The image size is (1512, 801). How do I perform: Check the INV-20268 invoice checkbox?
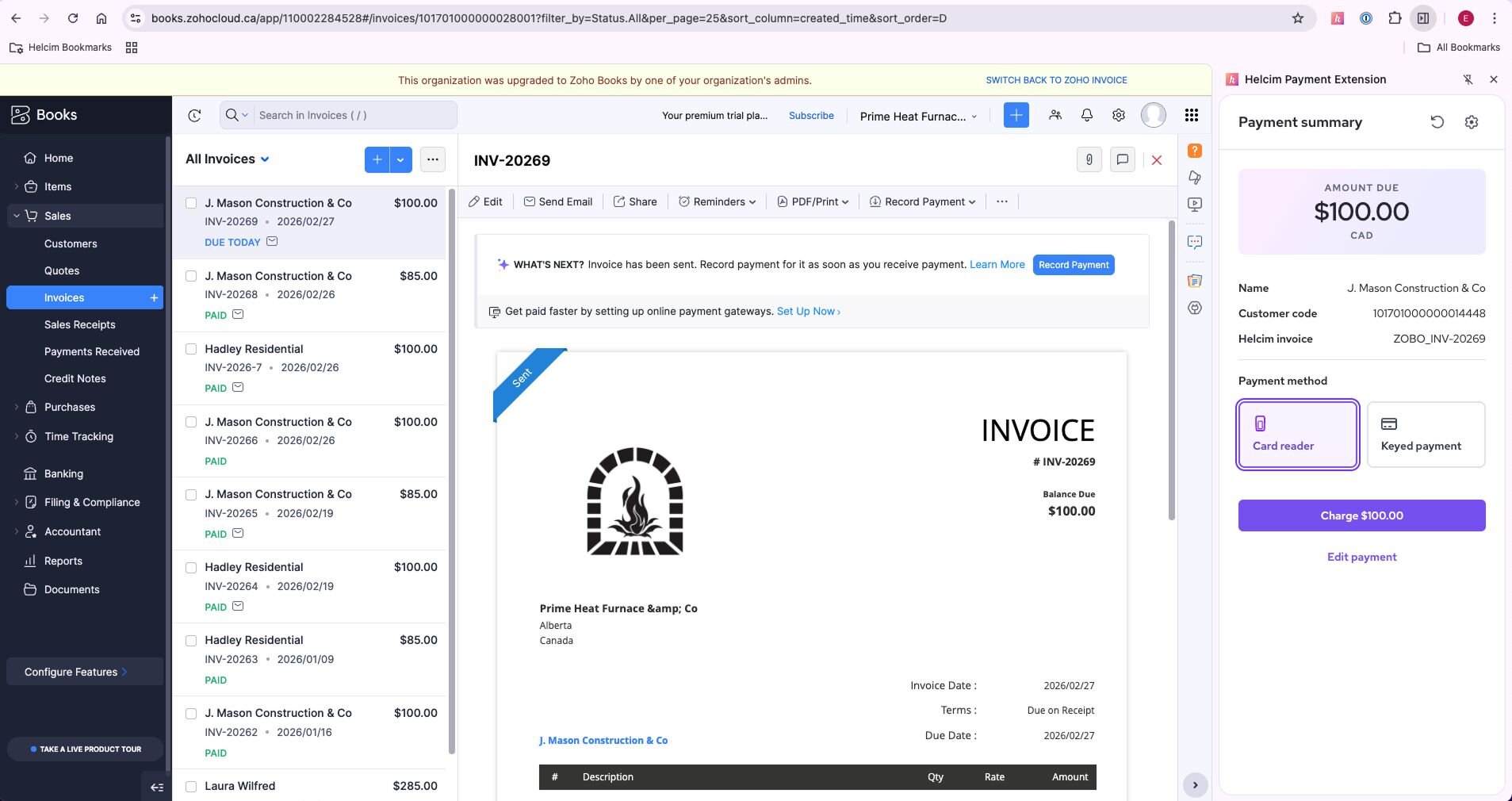click(191, 276)
